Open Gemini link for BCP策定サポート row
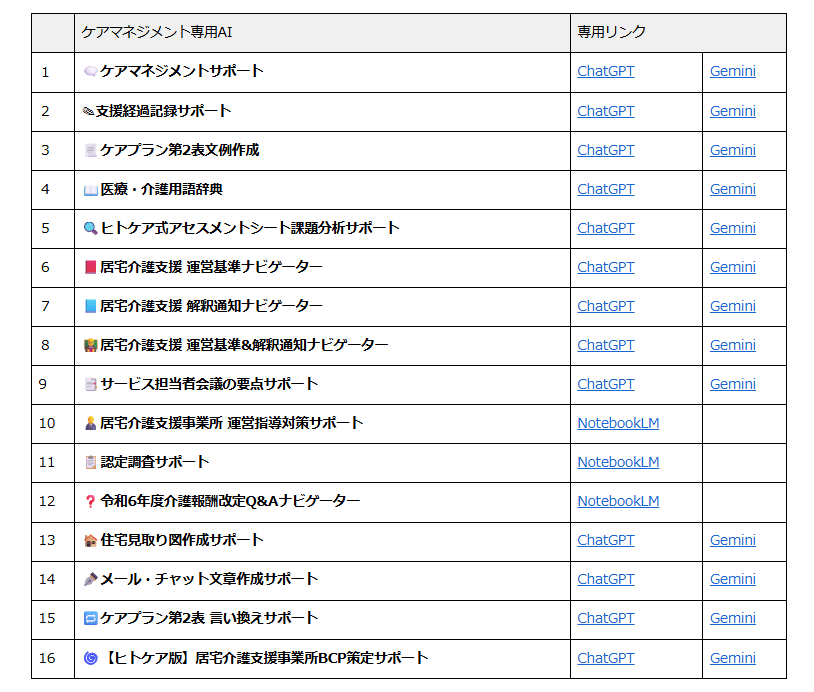 [x=732, y=658]
